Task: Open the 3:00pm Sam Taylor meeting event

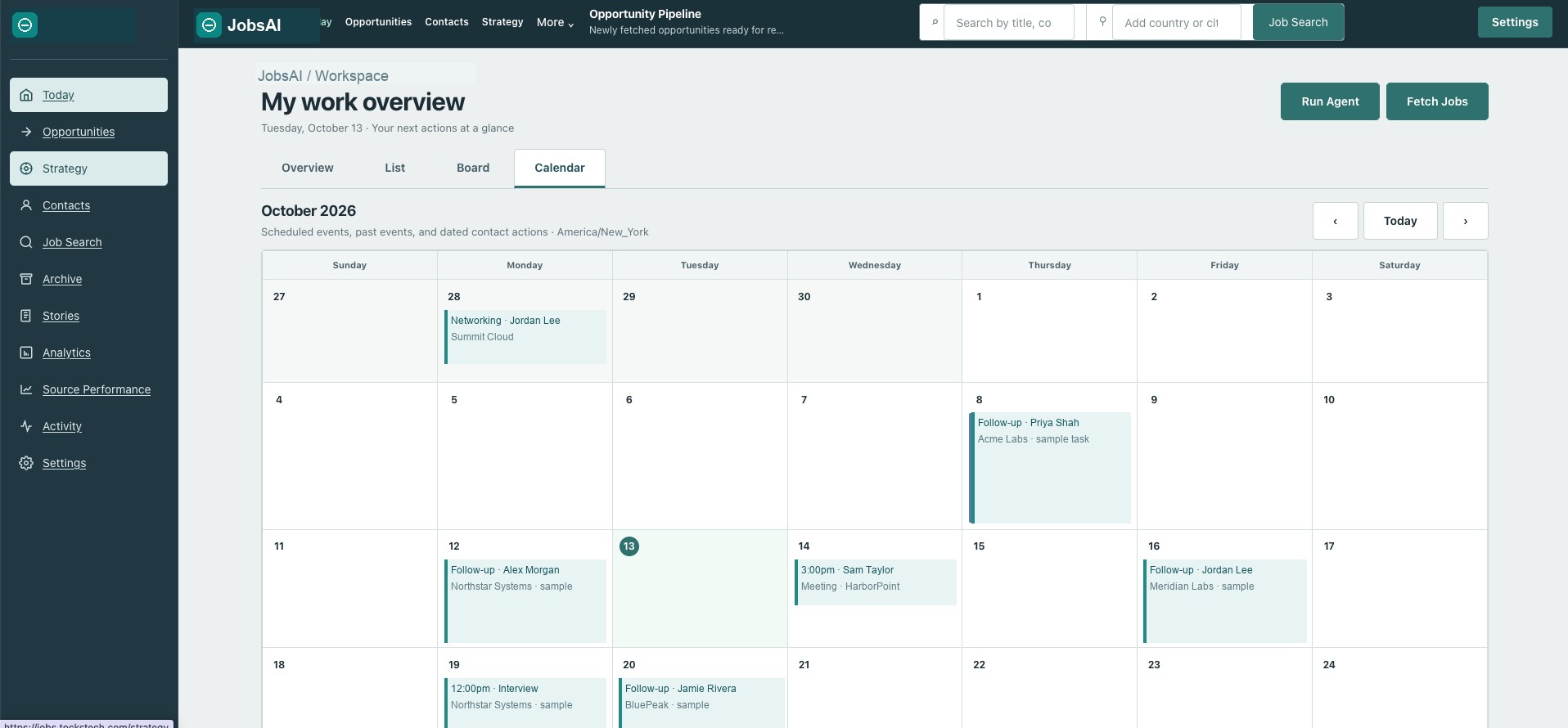Action: point(875,582)
